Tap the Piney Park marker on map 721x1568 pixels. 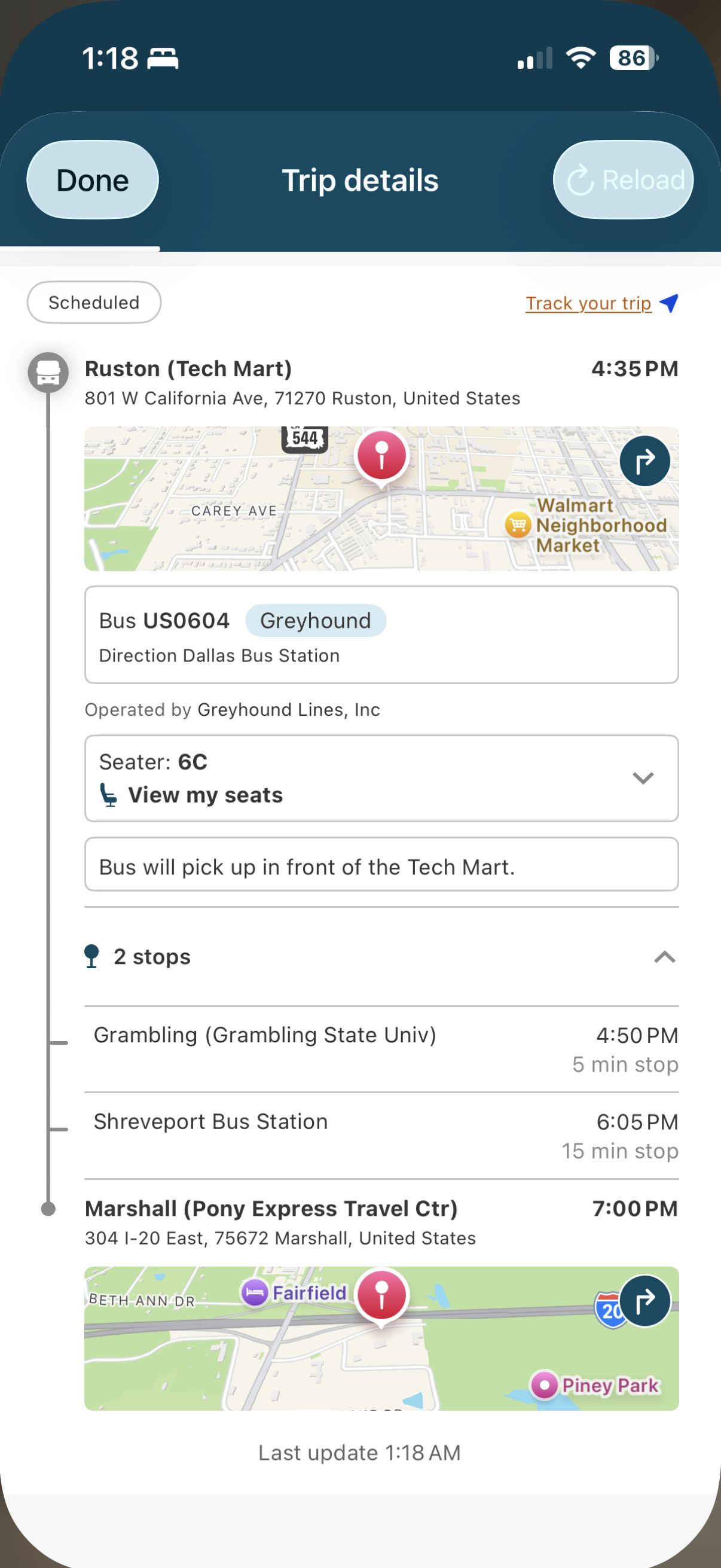(544, 1386)
